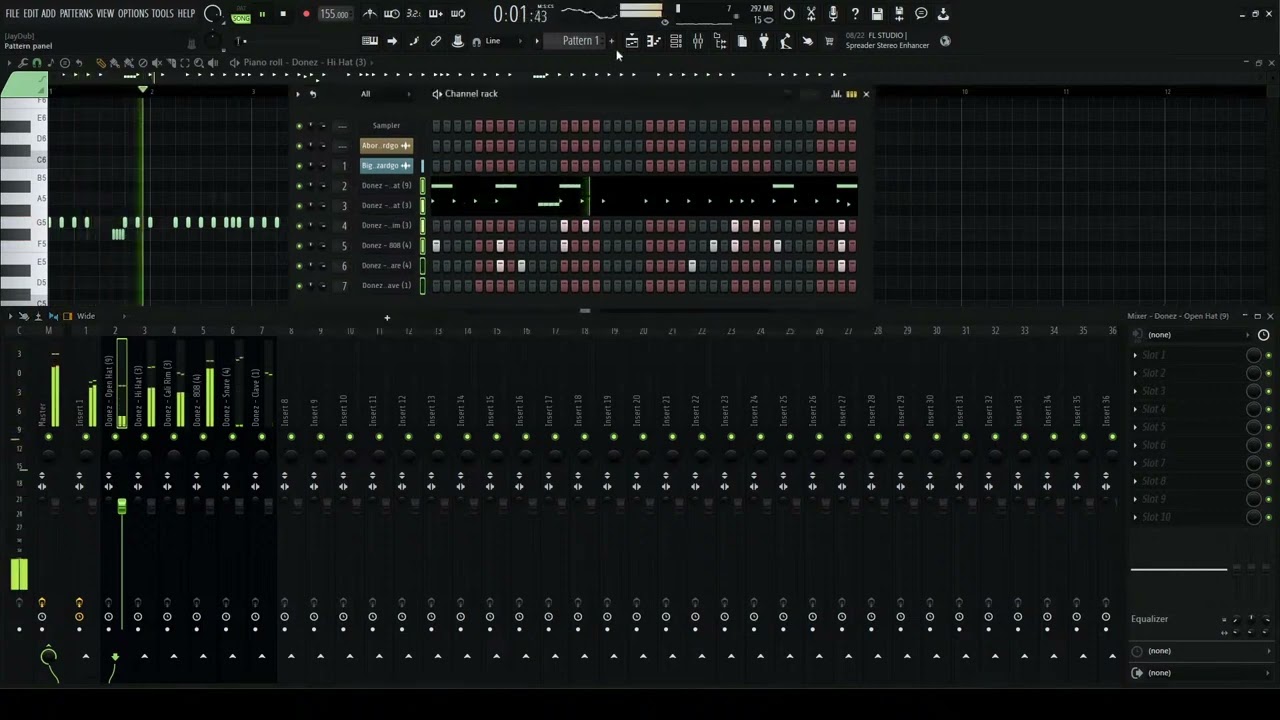This screenshot has width=1280, height=720.
Task: Click the link chain icon in toolbar
Action: [436, 41]
